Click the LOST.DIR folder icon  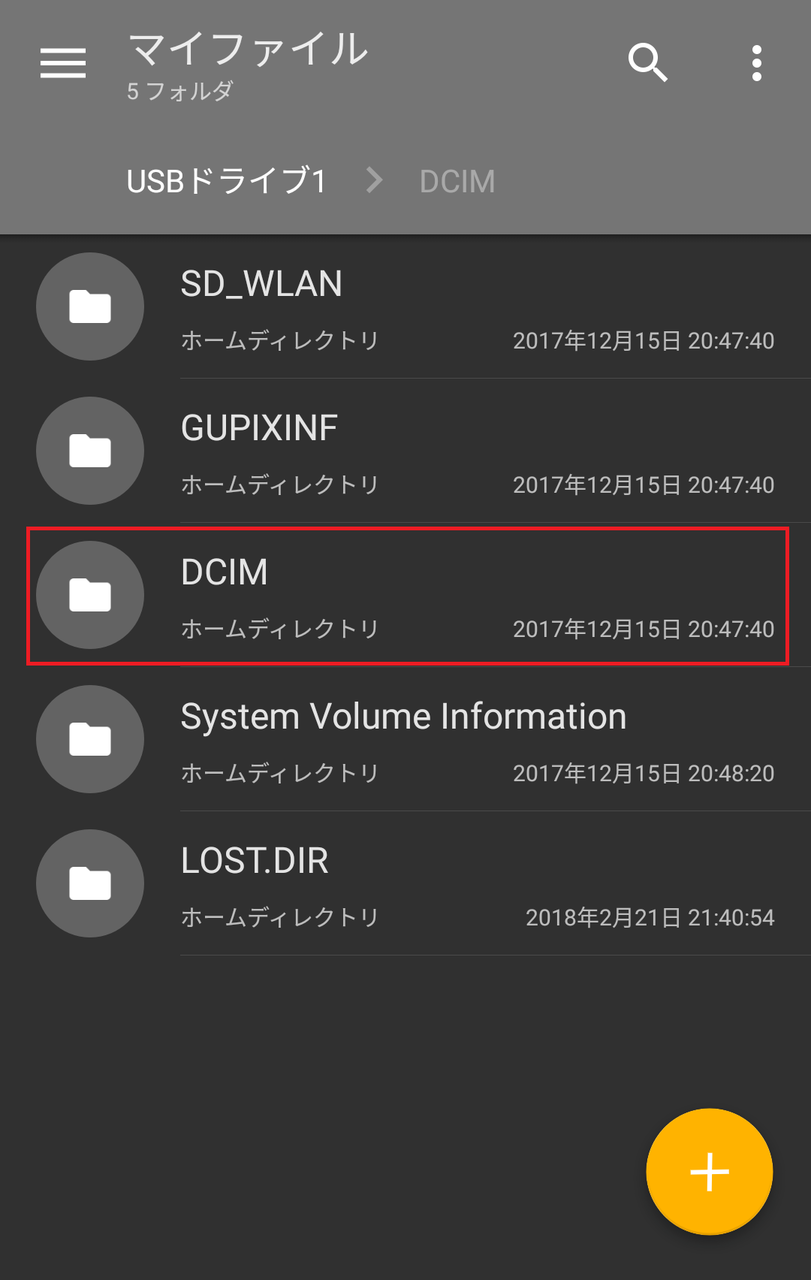90,883
